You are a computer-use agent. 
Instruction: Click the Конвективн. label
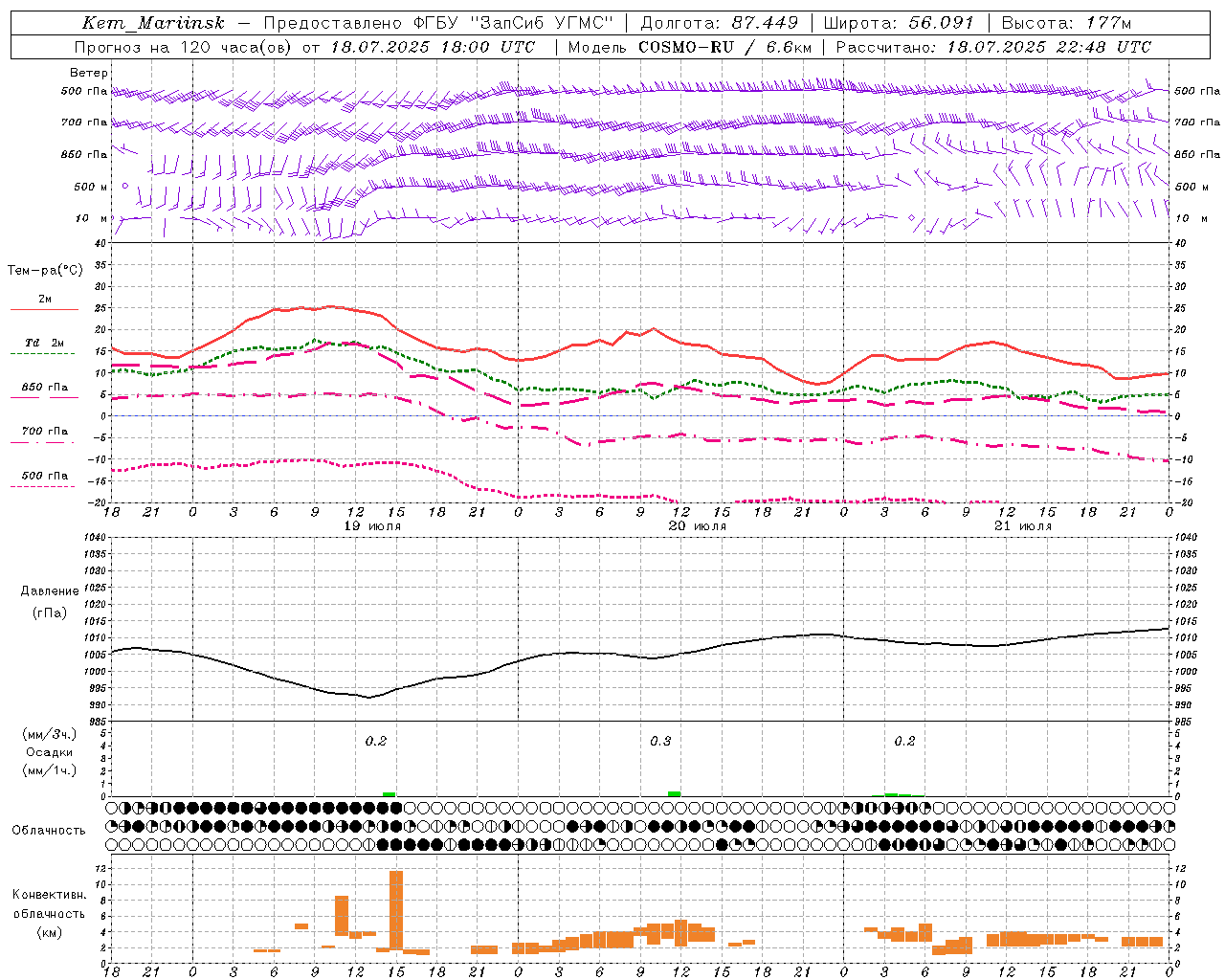pyautogui.click(x=50, y=895)
